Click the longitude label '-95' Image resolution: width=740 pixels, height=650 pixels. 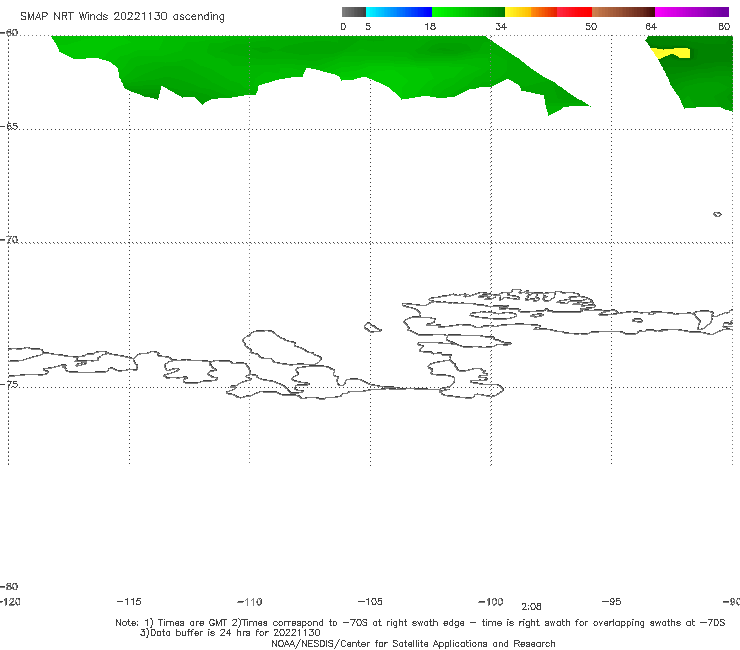coord(612,601)
